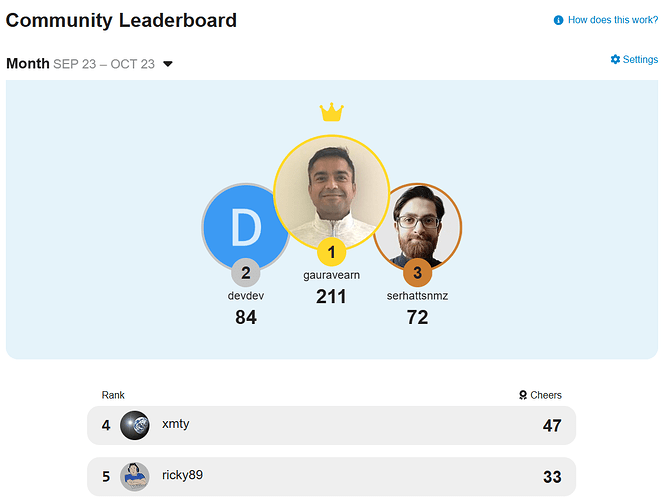The width and height of the screenshot is (665, 500).
Task: Click xmty's avatar icon
Action: tap(135, 426)
